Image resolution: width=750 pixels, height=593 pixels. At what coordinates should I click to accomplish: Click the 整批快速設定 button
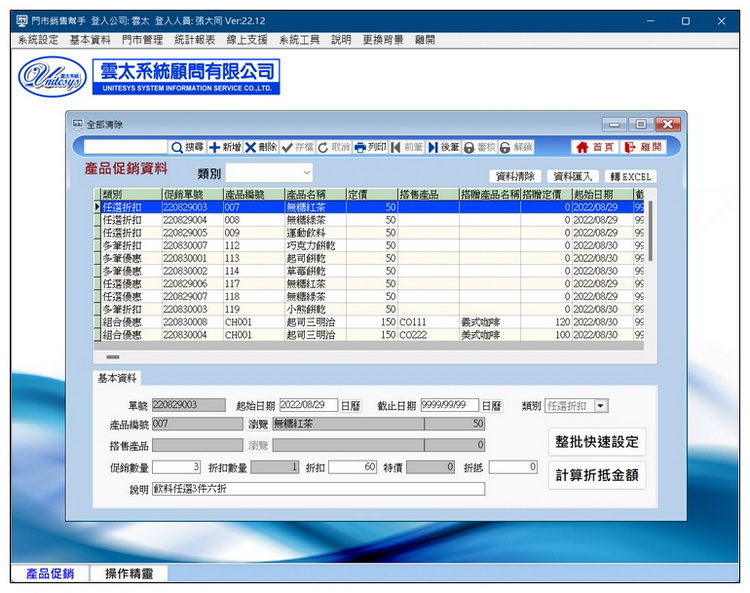pos(596,442)
